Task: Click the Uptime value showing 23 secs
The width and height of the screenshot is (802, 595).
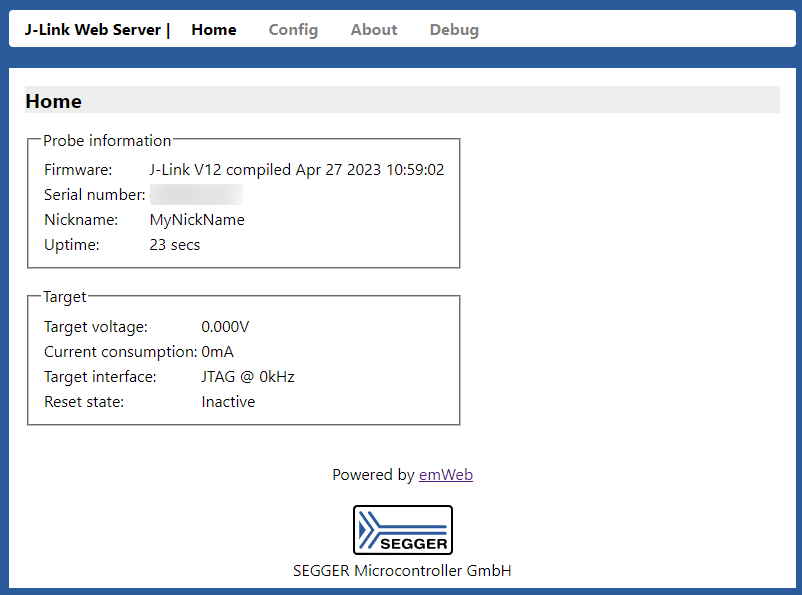Action: pyautogui.click(x=174, y=244)
